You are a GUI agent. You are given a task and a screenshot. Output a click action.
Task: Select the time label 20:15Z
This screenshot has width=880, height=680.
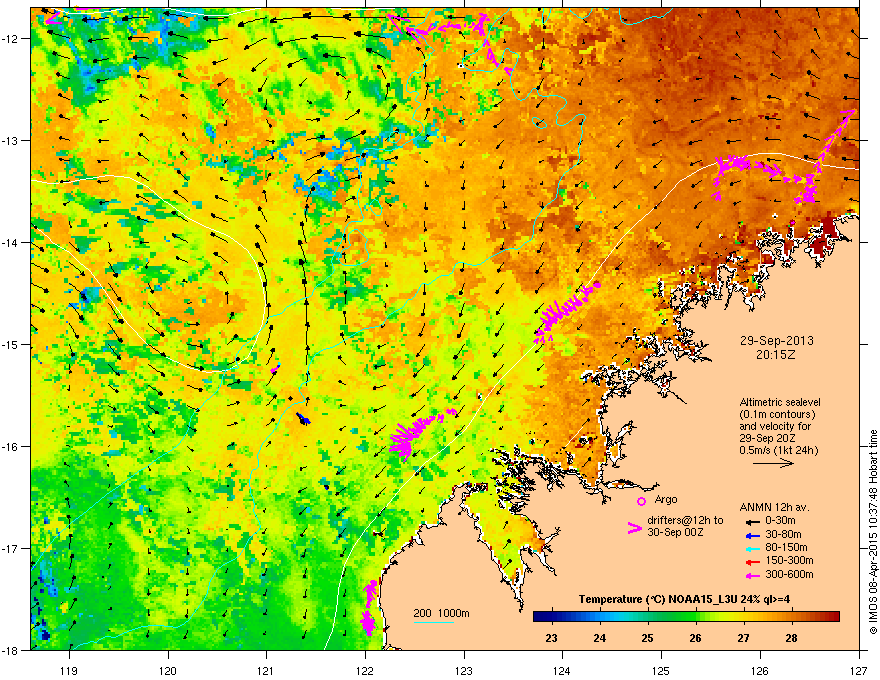point(776,355)
